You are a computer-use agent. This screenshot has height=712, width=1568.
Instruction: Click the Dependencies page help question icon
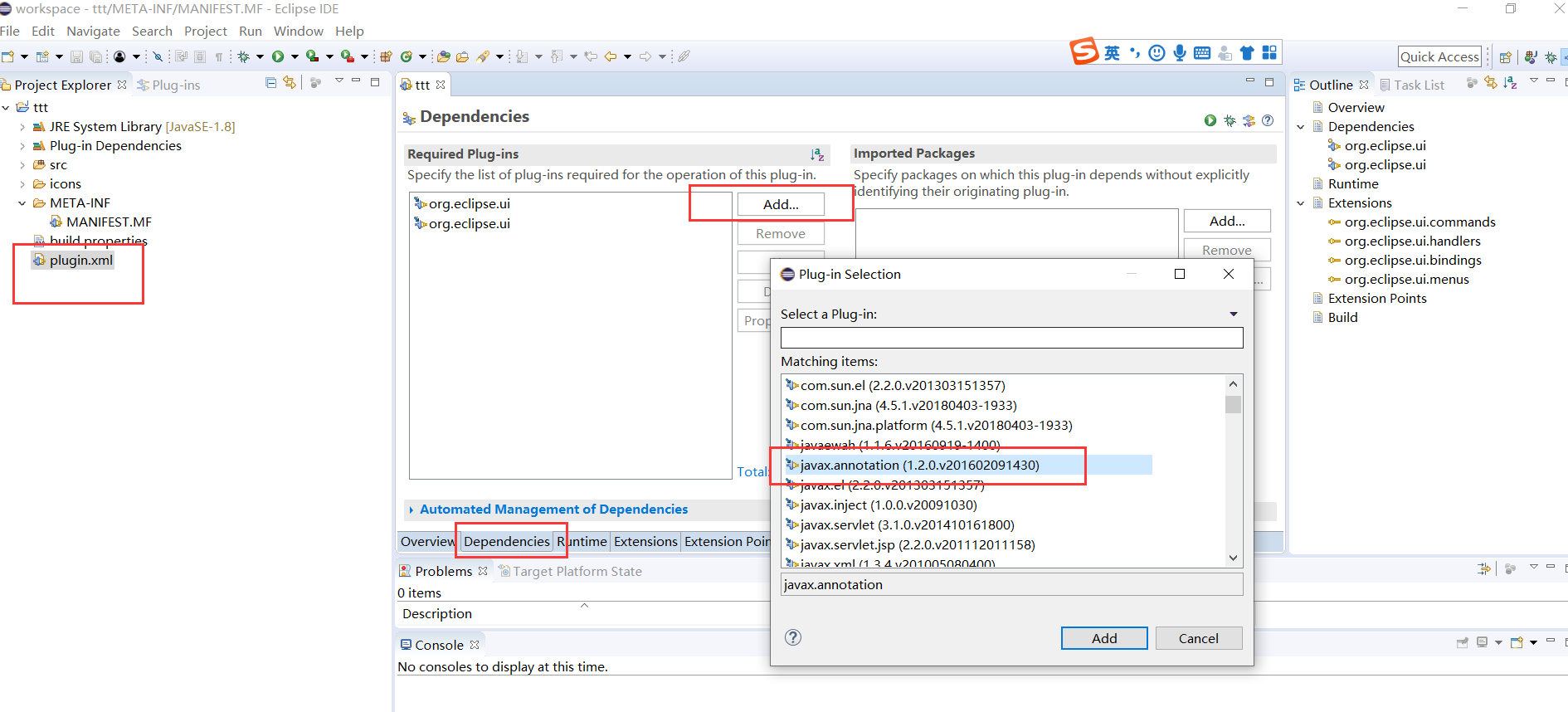coord(1268,120)
